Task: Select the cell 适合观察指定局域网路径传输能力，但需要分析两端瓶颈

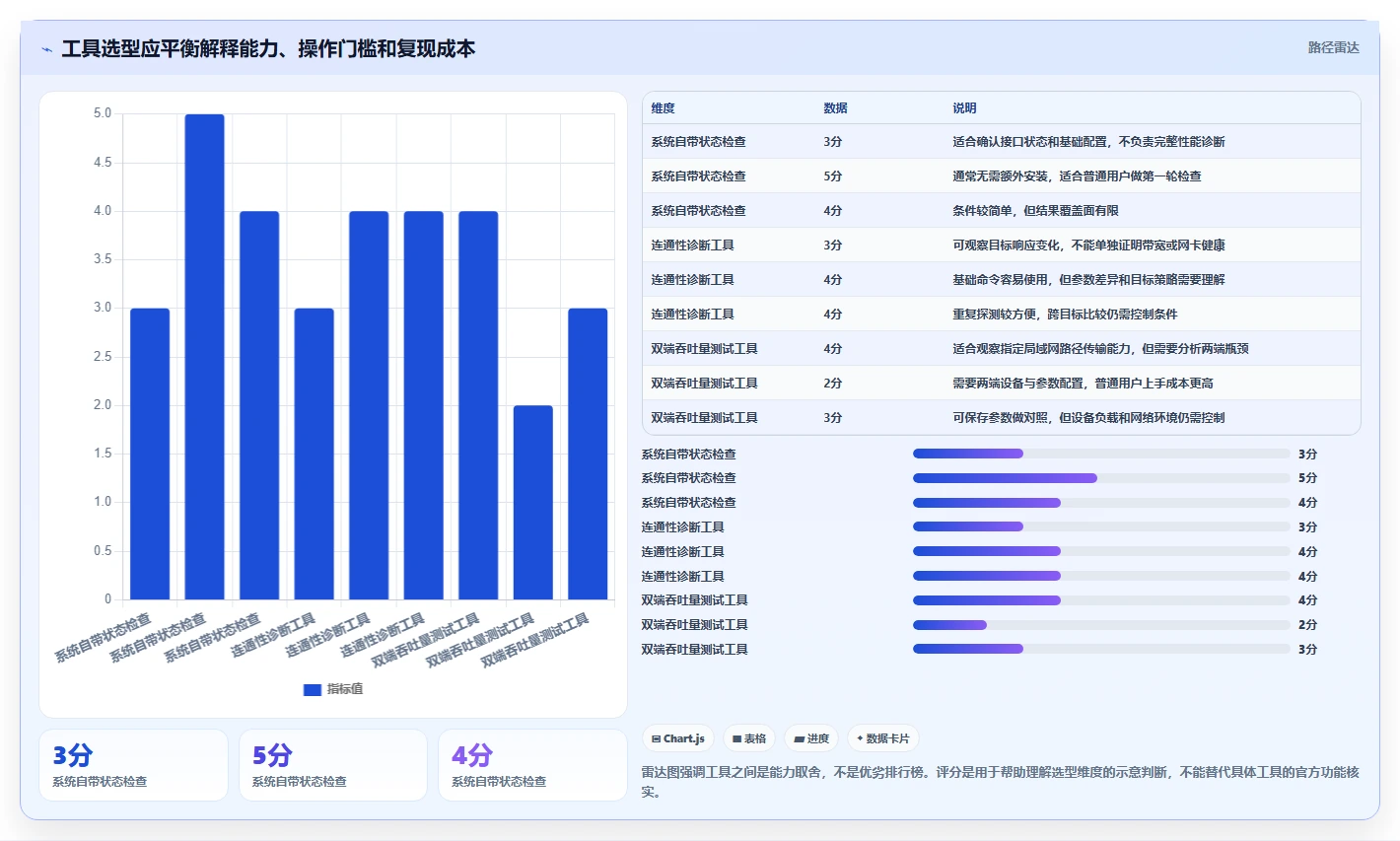Action: 1100,349
